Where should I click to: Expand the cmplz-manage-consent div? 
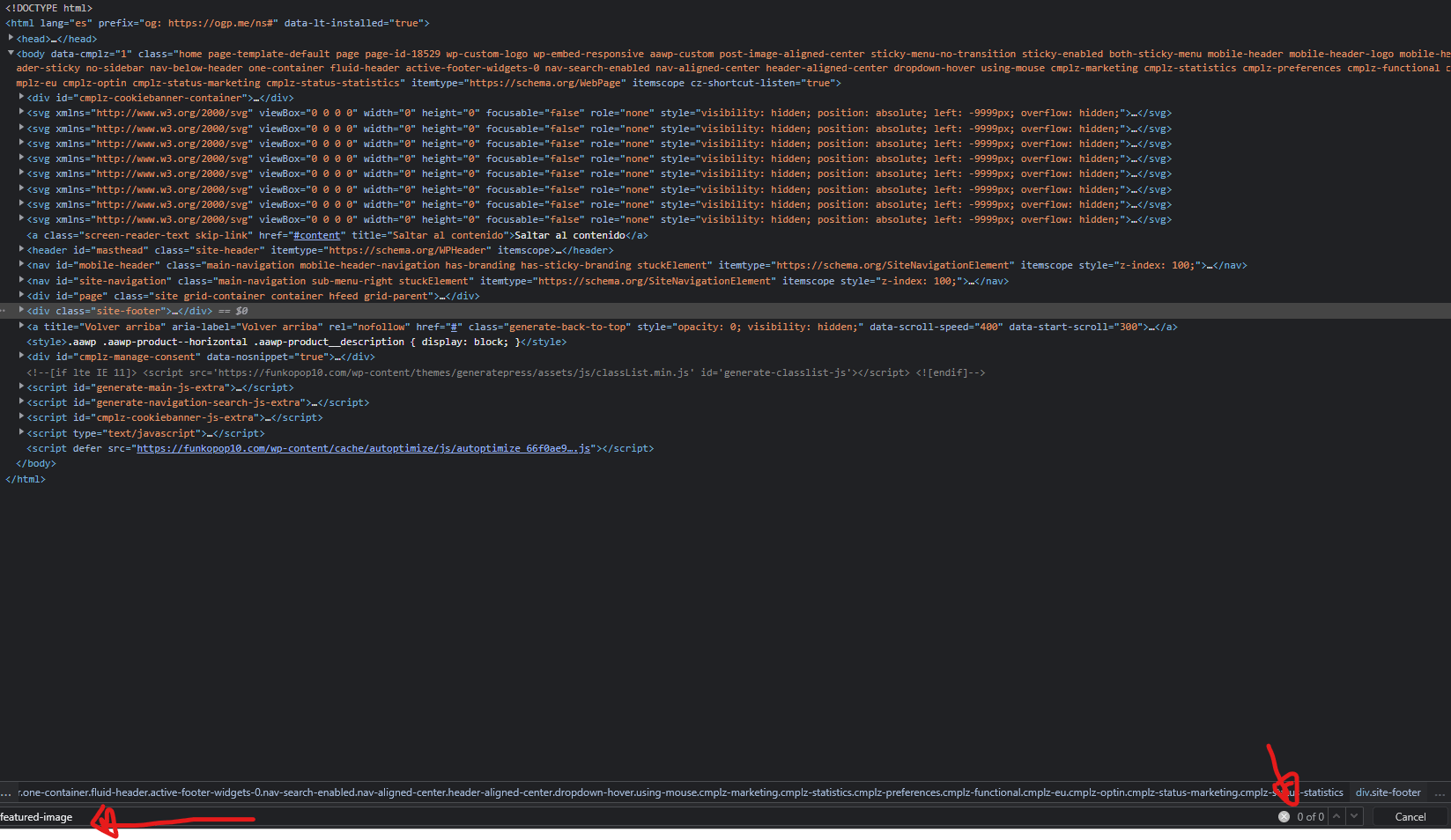point(22,356)
